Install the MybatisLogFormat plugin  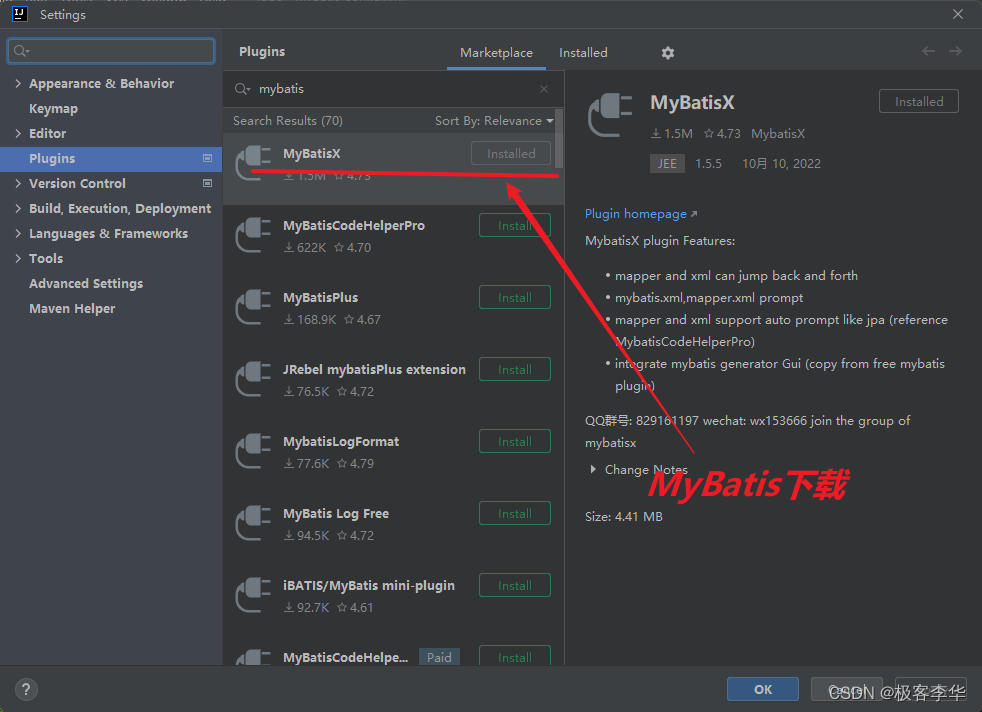tap(515, 441)
